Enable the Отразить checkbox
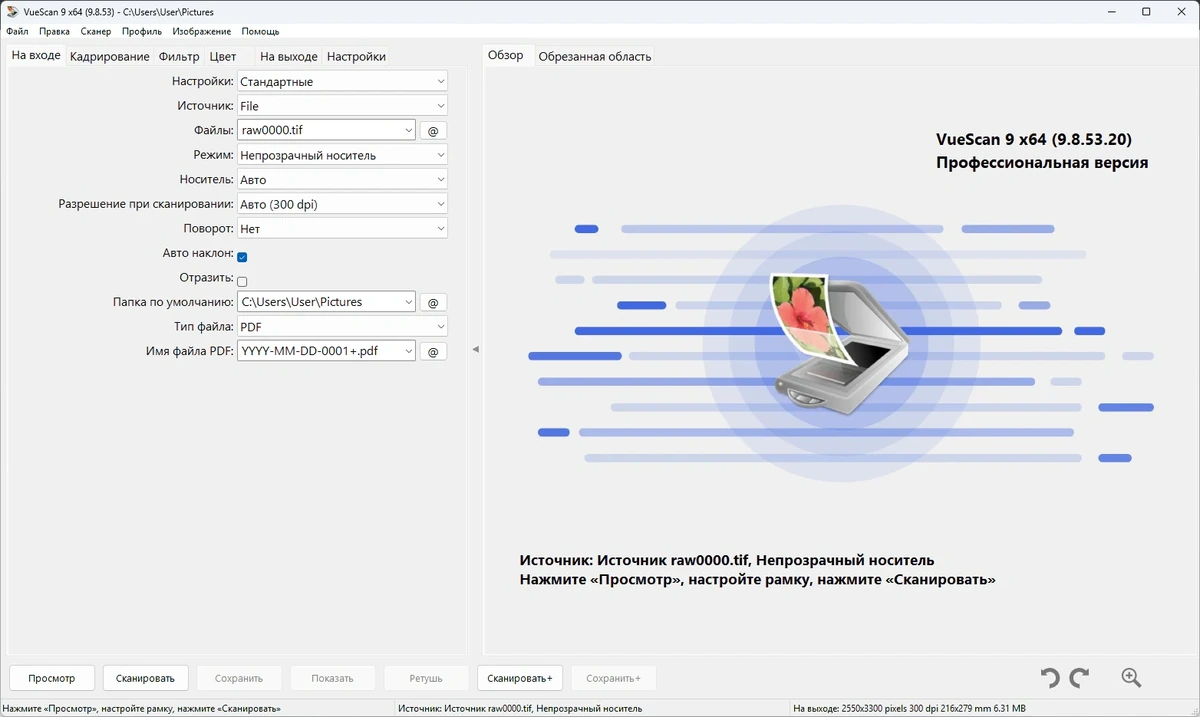This screenshot has width=1200, height=717. pos(242,282)
